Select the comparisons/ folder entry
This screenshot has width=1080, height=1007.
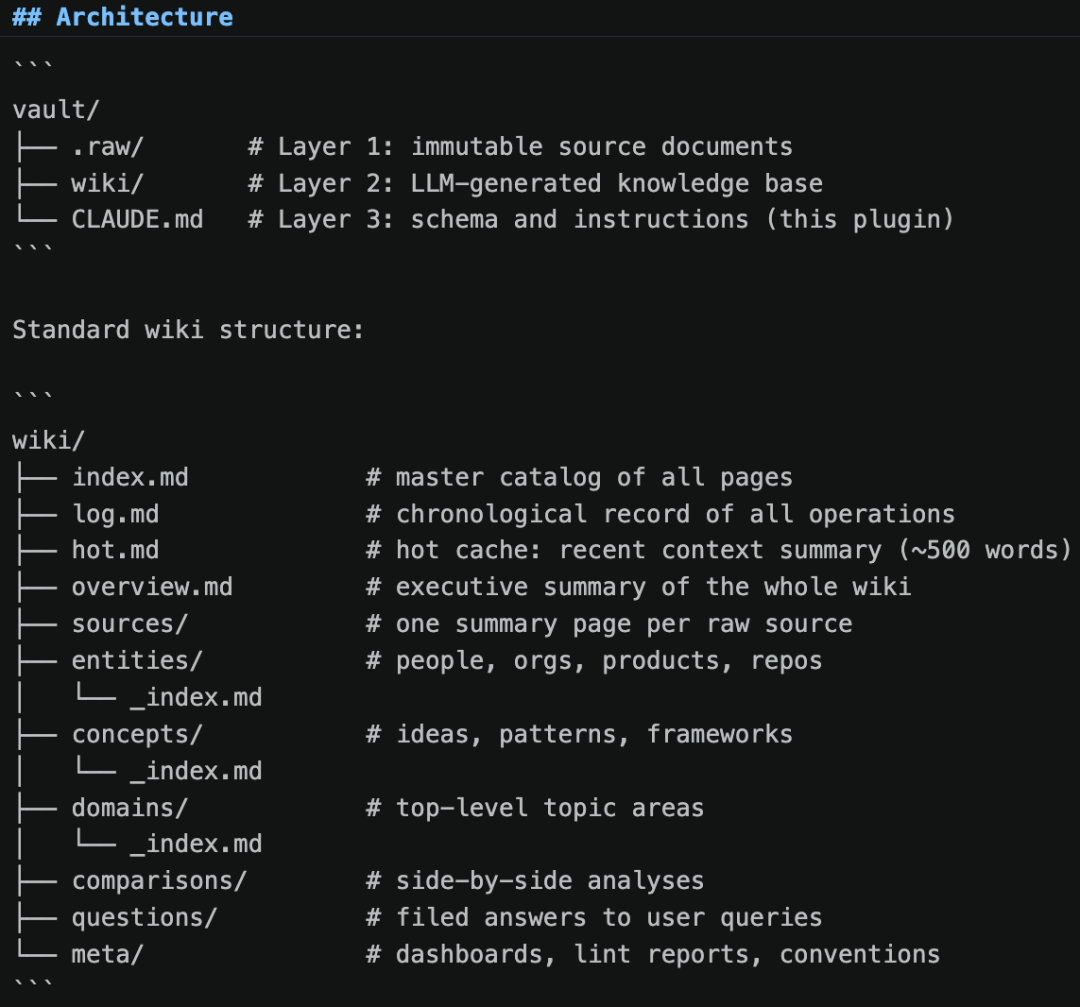pos(159,881)
